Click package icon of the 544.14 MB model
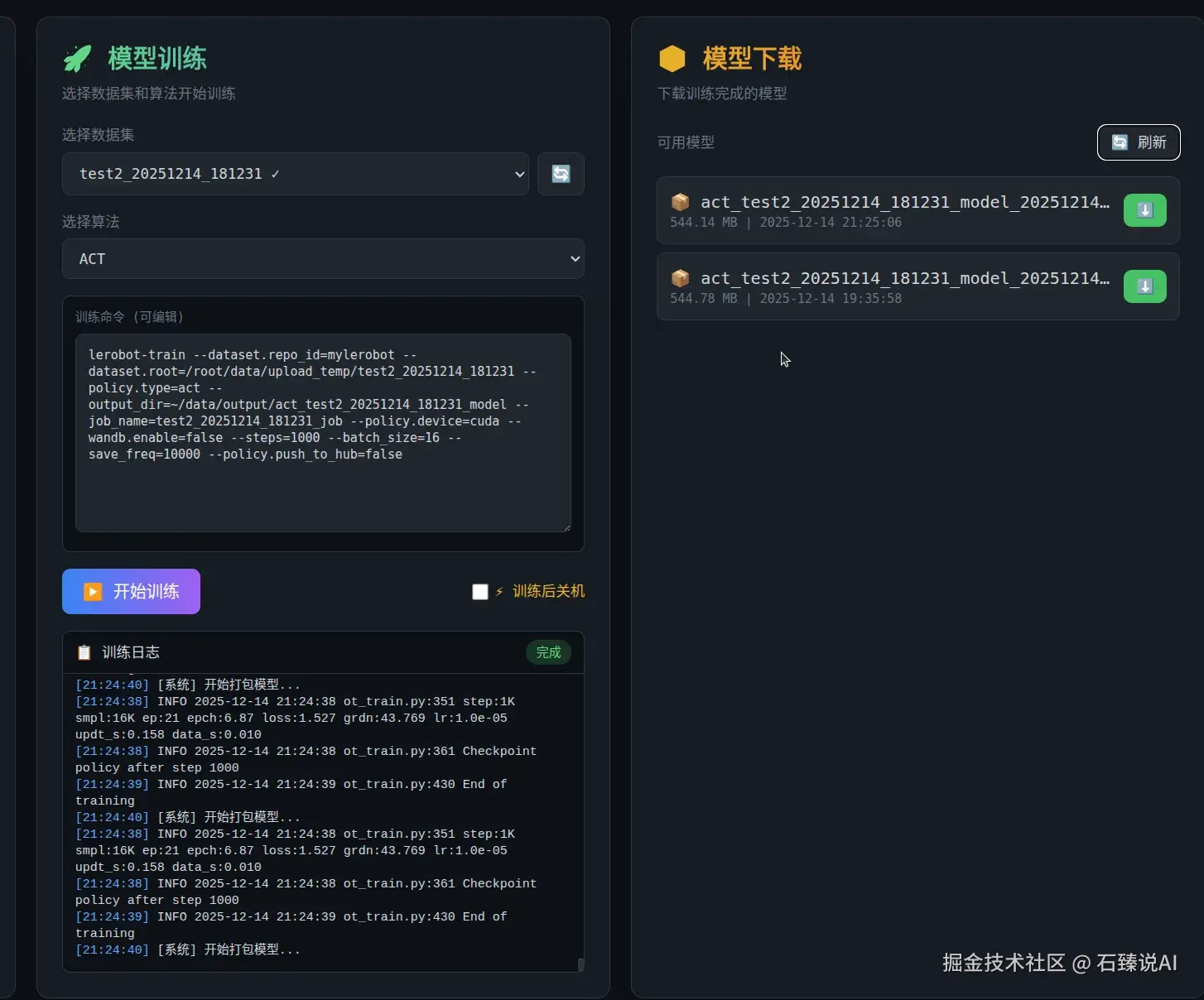Image resolution: width=1204 pixels, height=1000 pixels. [681, 202]
